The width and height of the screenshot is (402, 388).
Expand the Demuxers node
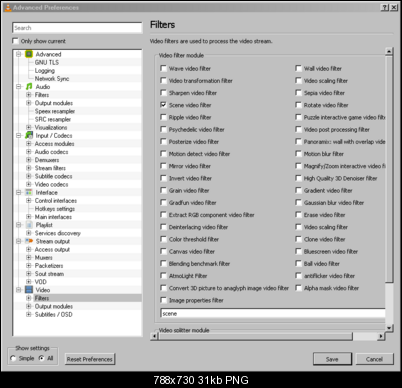29,160
